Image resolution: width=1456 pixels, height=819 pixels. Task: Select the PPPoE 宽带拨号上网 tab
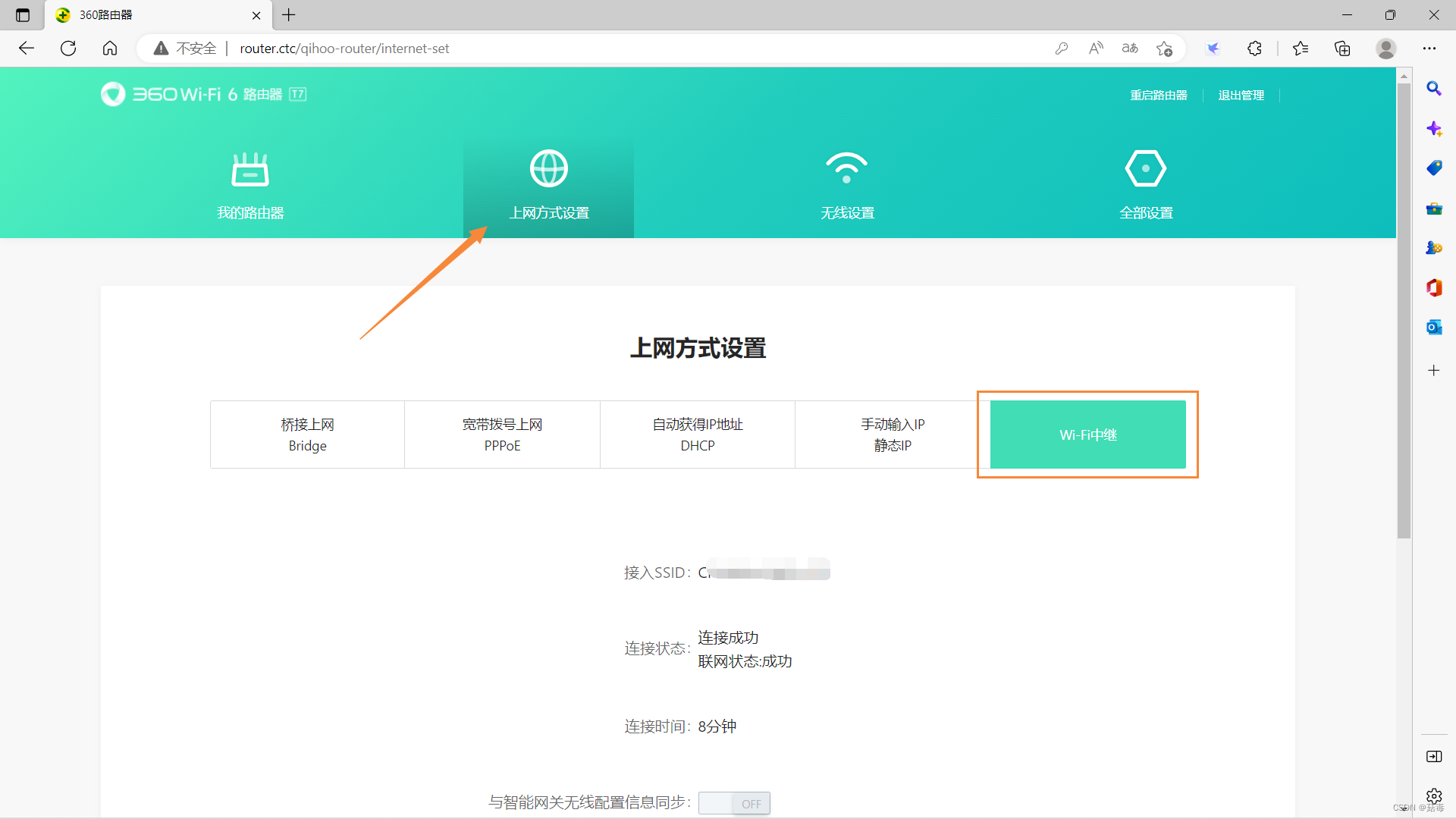(x=502, y=435)
